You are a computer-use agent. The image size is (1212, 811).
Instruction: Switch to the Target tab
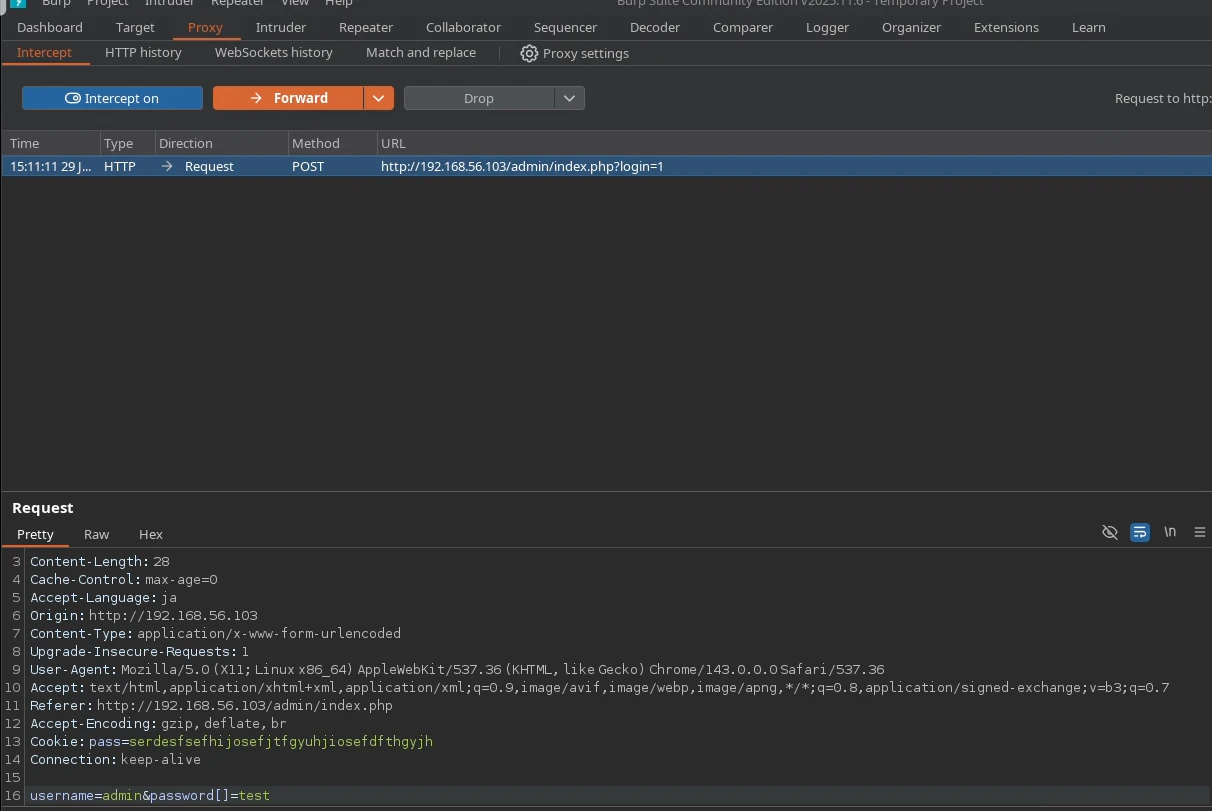coord(135,27)
